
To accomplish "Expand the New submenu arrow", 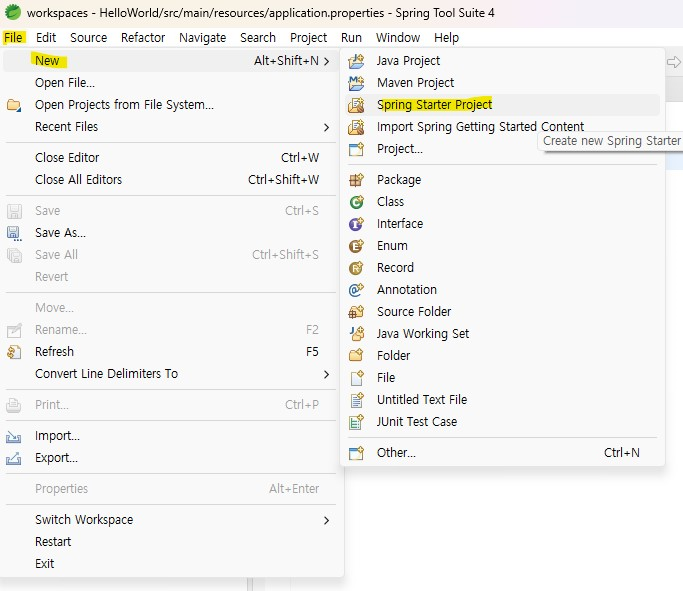I will coord(326,61).
